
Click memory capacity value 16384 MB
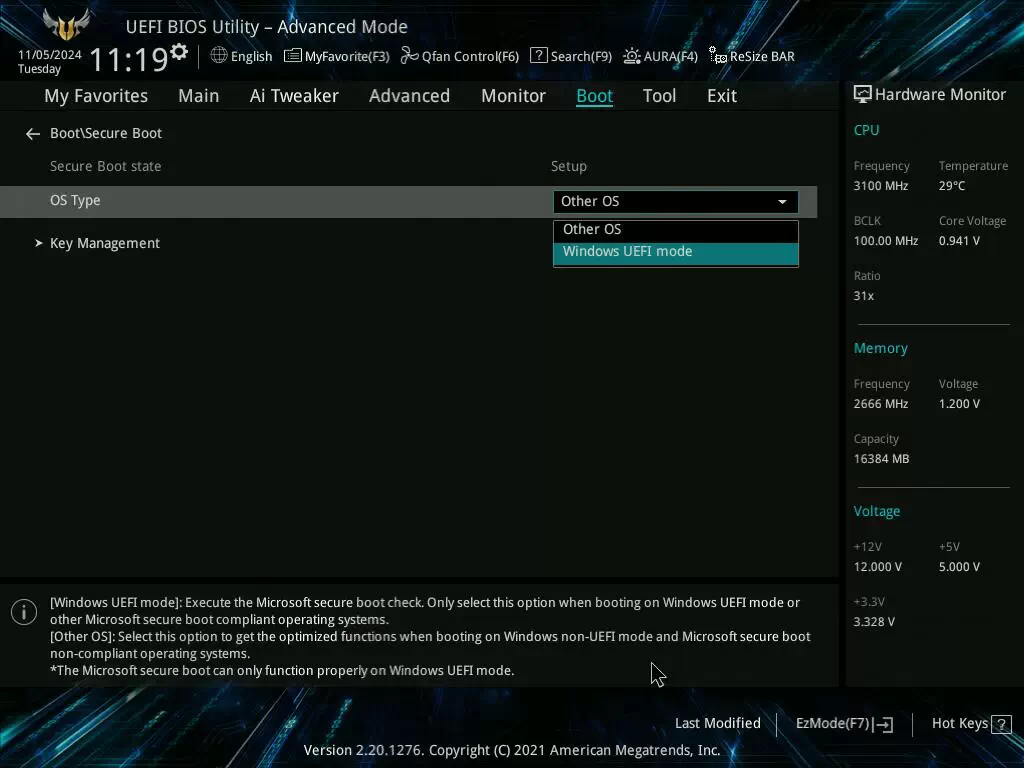pos(882,459)
